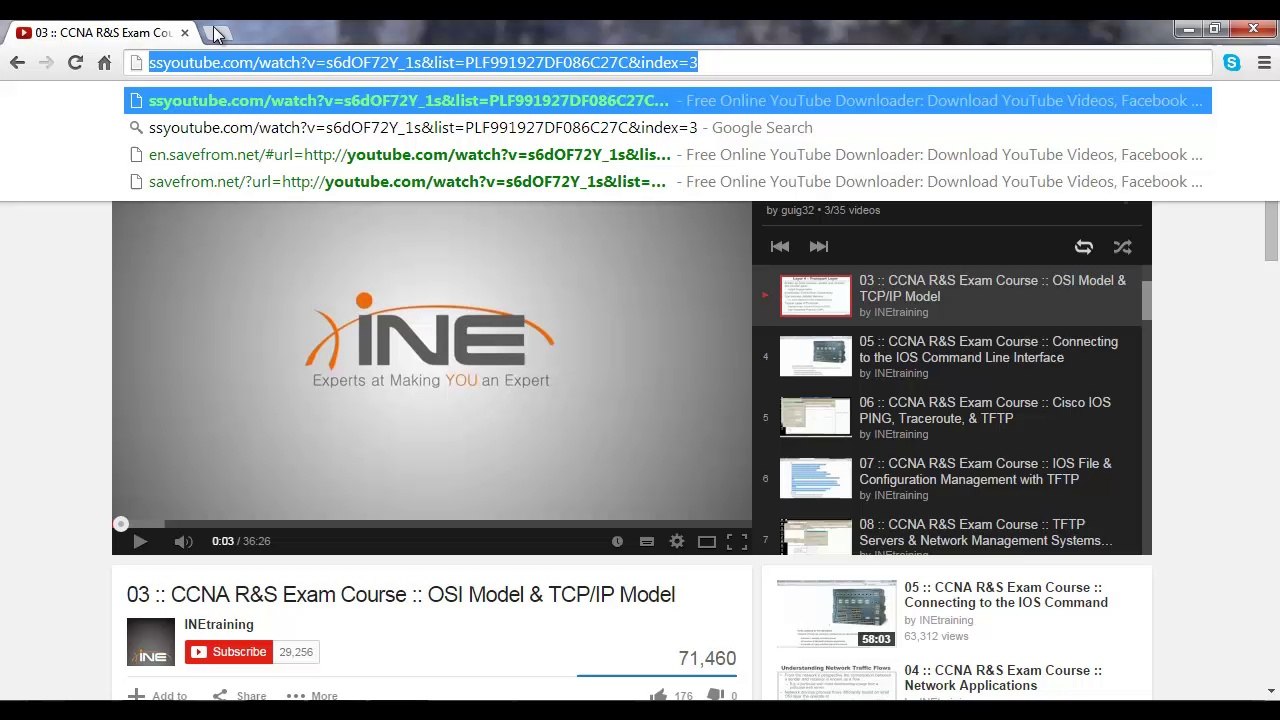Click the video title OSI Model & TCP/IP Model

401,594
